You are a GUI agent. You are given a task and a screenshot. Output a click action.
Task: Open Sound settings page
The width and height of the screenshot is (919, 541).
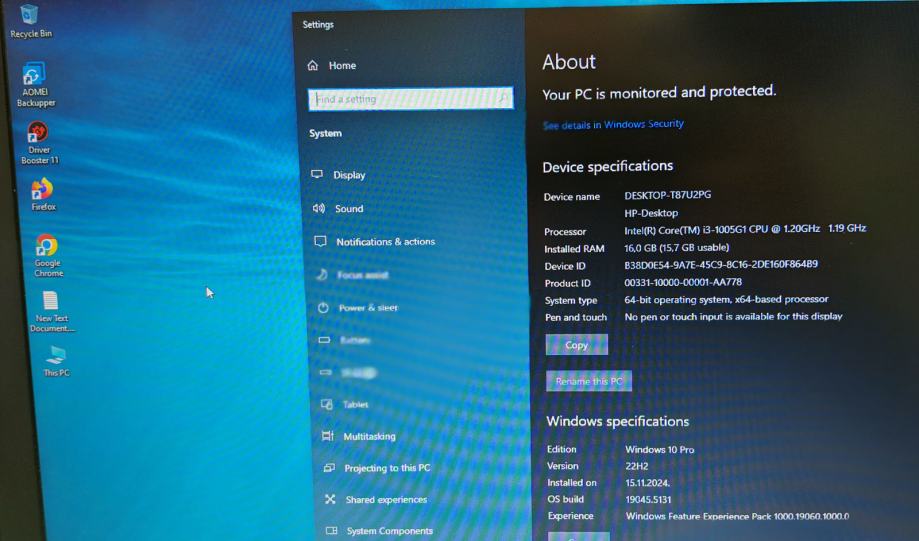tap(349, 209)
